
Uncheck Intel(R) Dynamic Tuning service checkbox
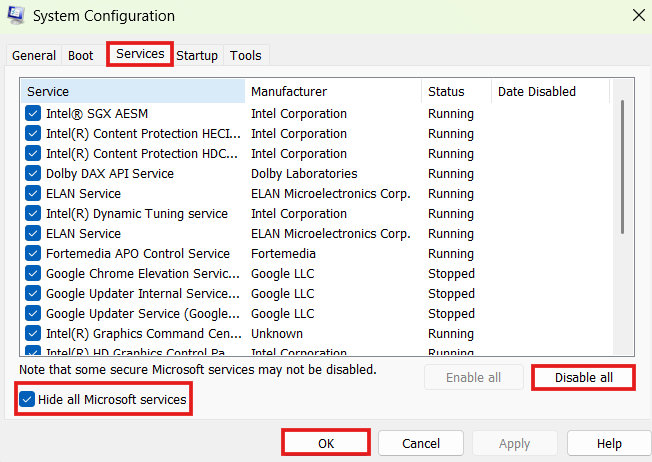click(33, 213)
